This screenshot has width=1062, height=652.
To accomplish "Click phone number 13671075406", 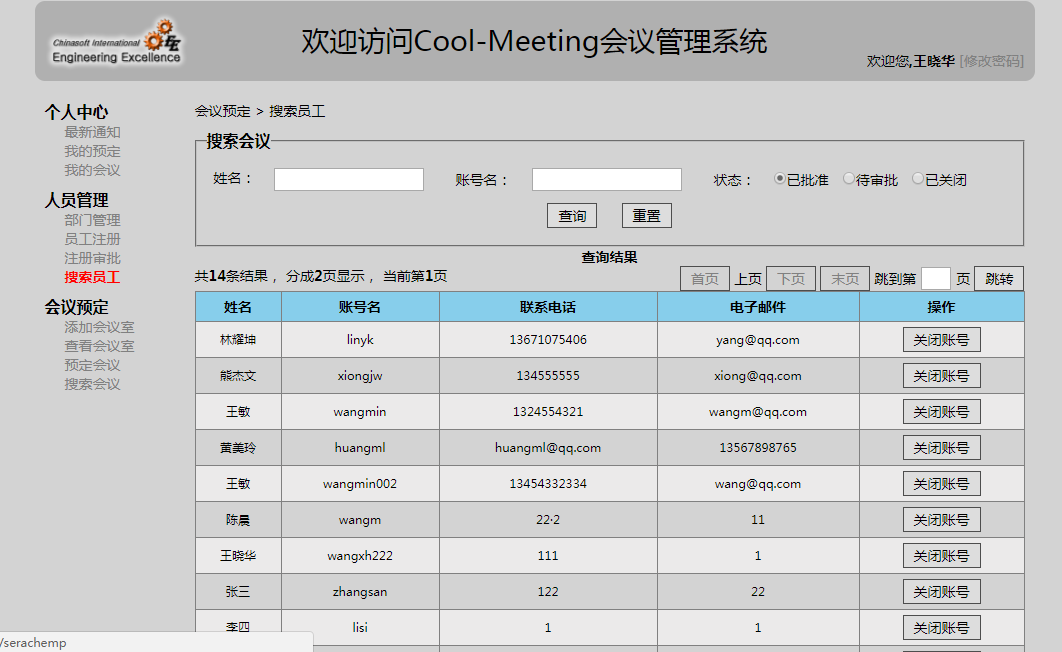I will coord(548,339).
